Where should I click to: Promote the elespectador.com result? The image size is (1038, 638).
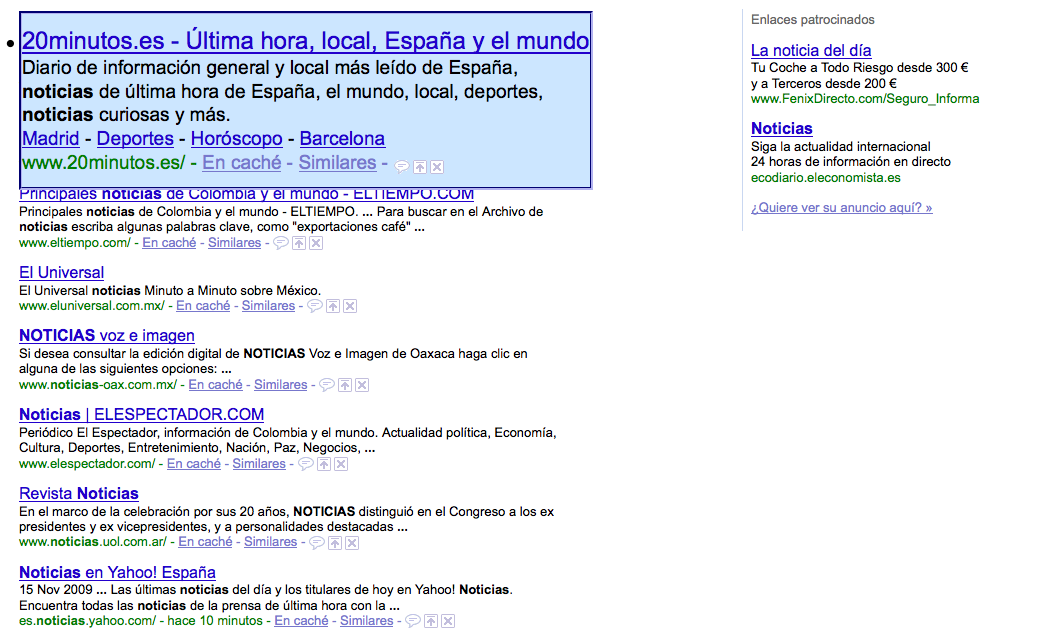324,464
